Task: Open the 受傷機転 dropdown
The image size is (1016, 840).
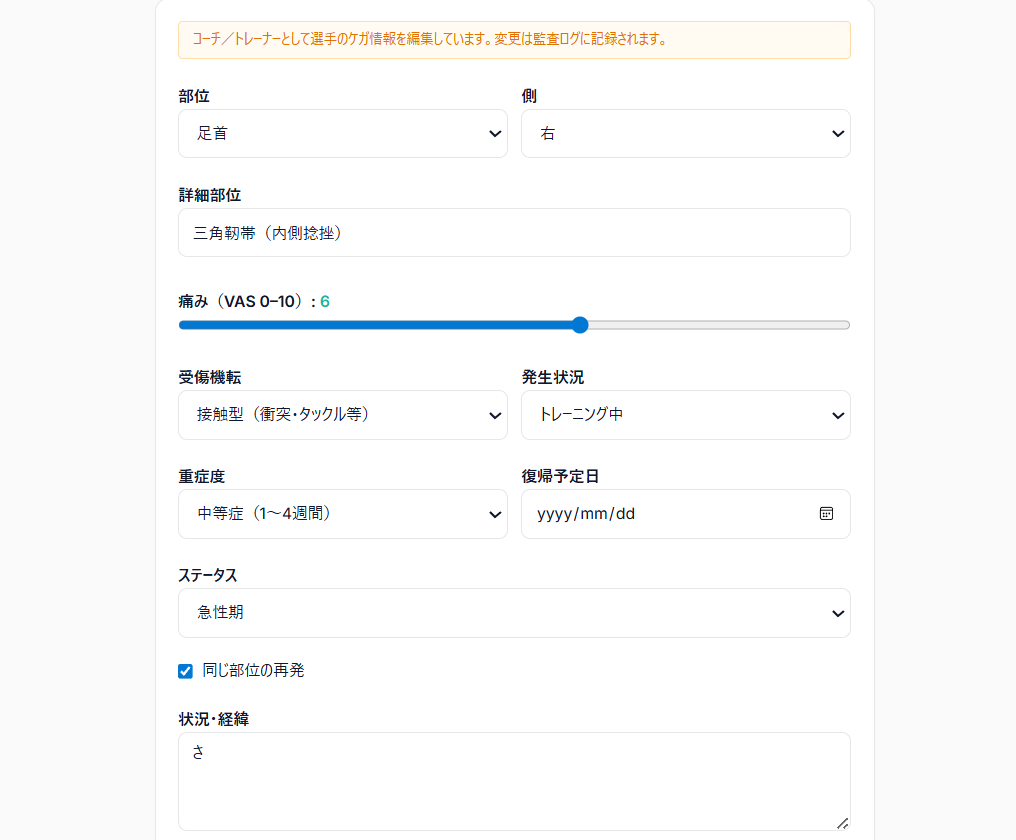Action: (343, 415)
